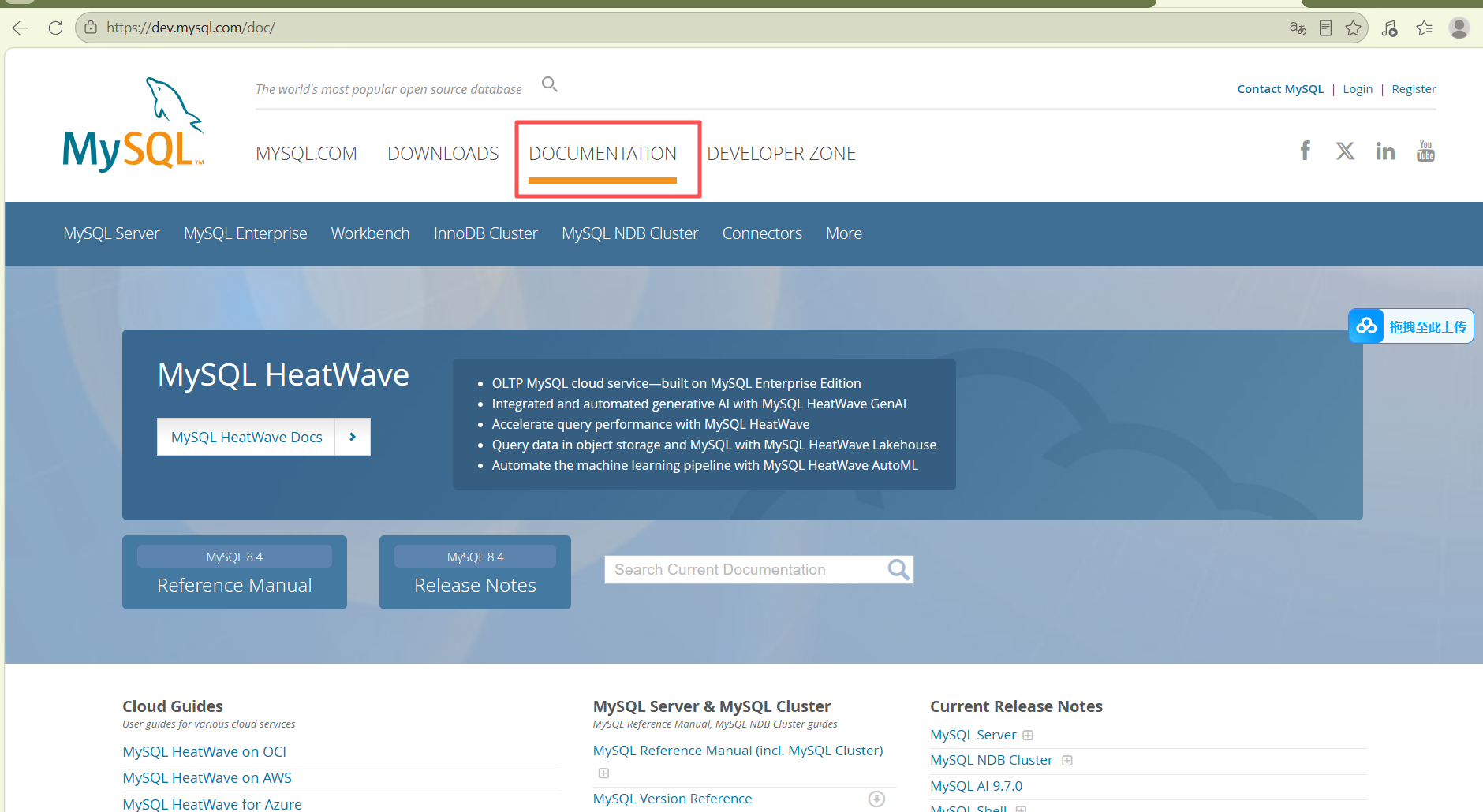Expand MySQL Version Reference download arrow
Viewport: 1483px width, 812px height.
pos(876,799)
